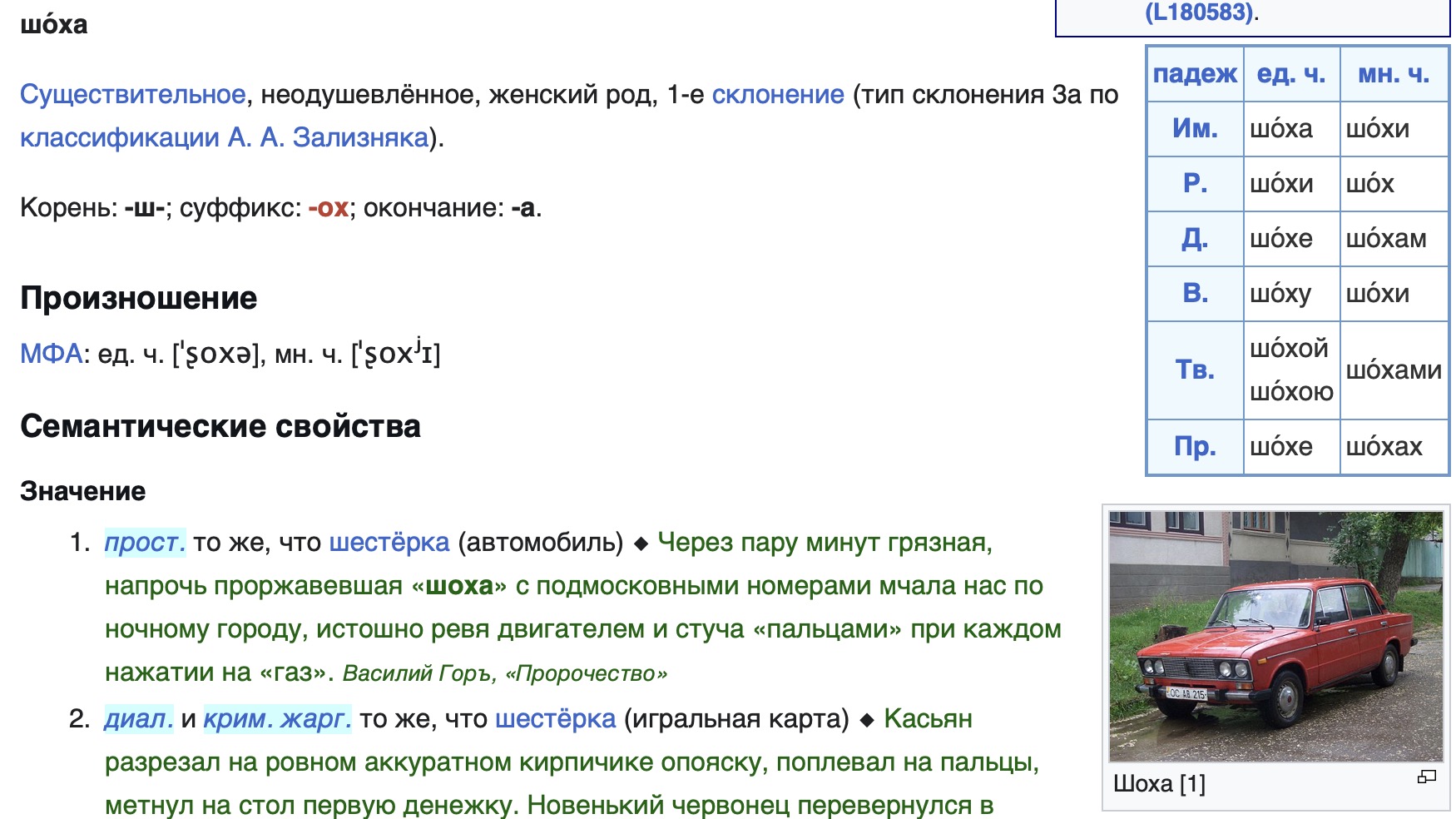1456x819 pixels.
Task: Click the крим. жарг. label
Action: [x=277, y=719]
